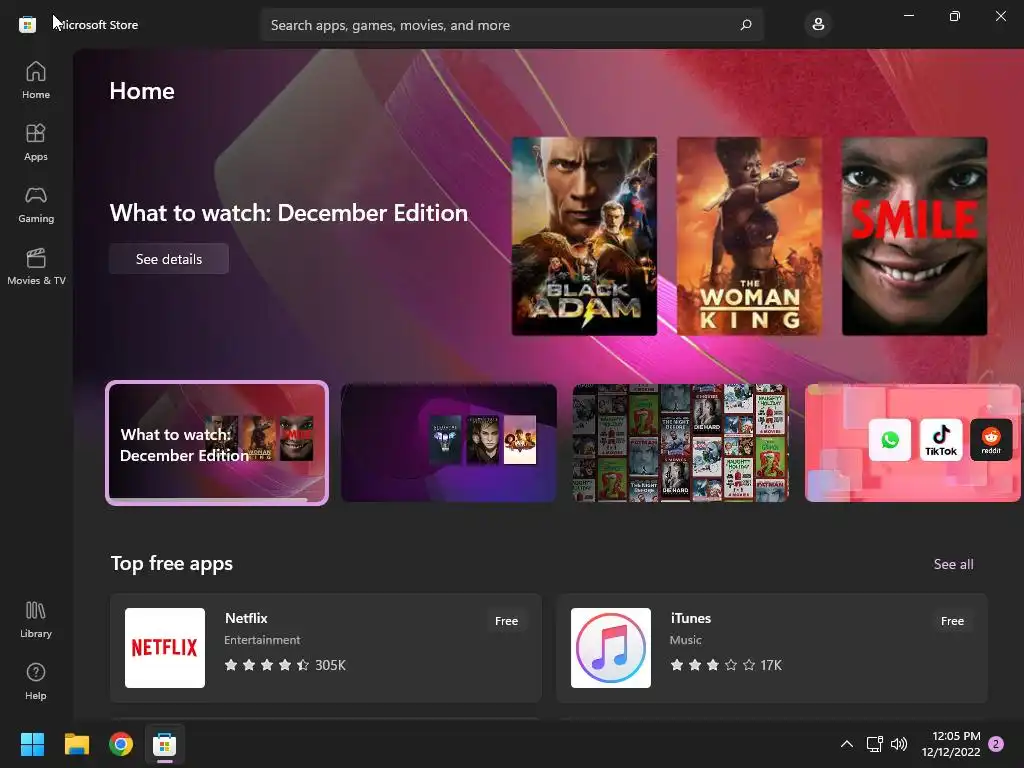This screenshot has height=768, width=1024.
Task: Open Movies & TV section
Action: tap(36, 266)
